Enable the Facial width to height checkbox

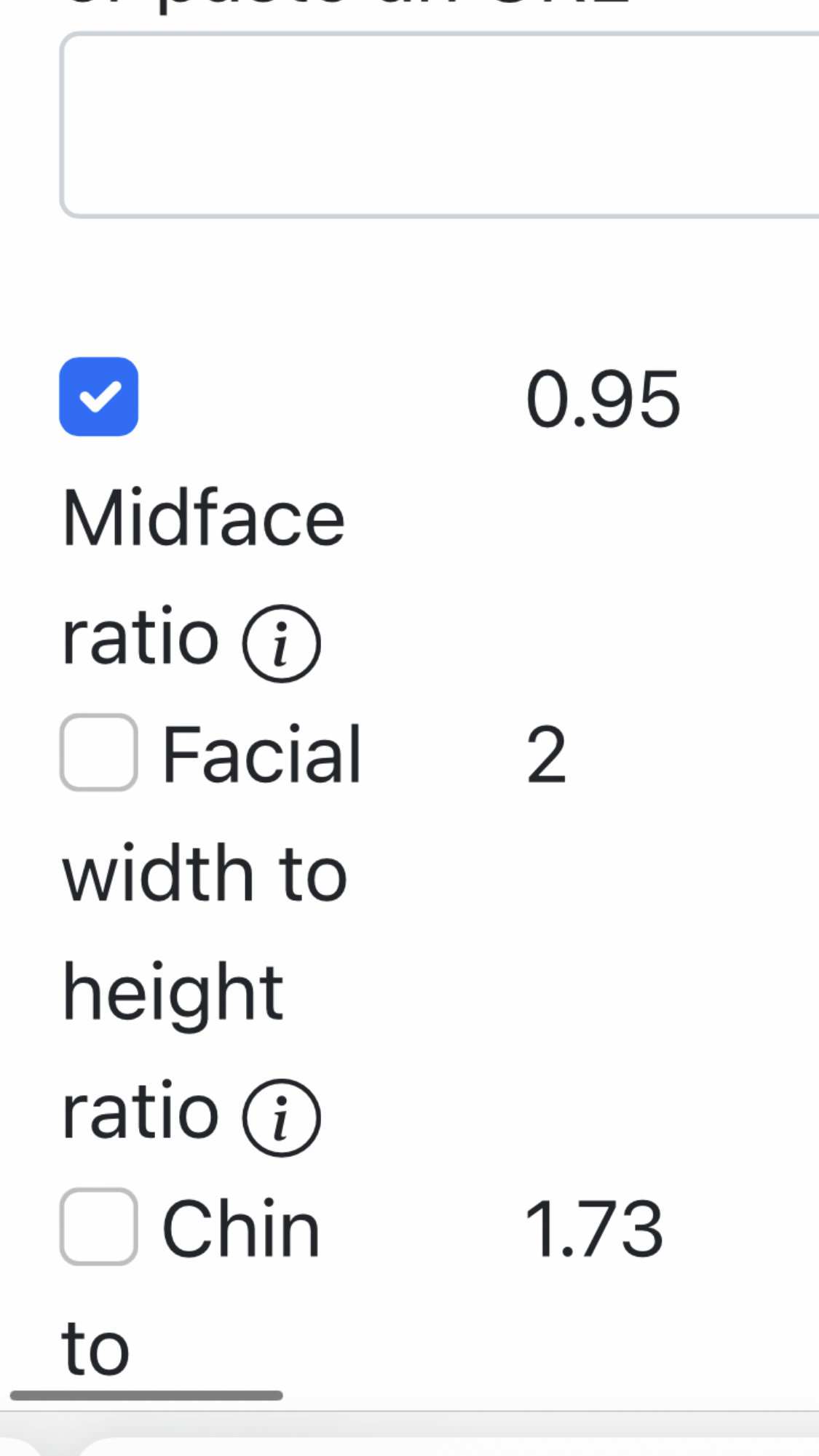click(99, 752)
